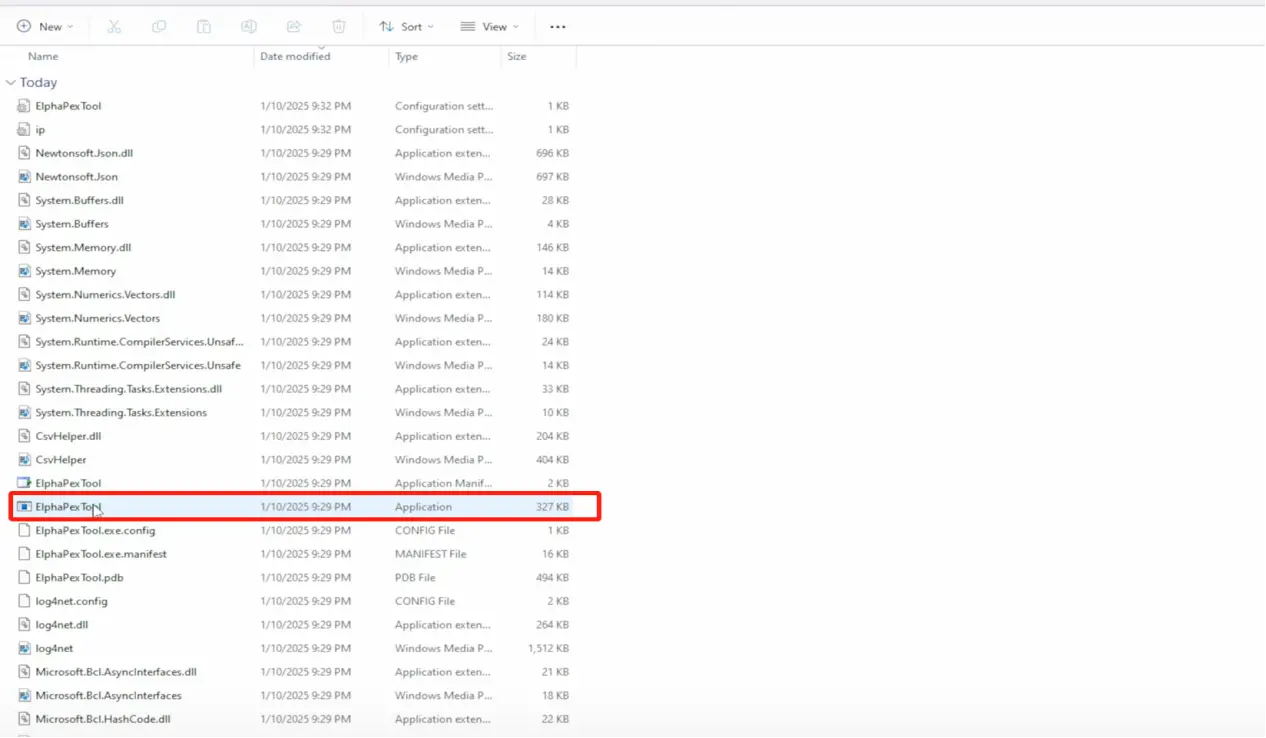Select the ElphaPexTool application file icon

[25, 507]
